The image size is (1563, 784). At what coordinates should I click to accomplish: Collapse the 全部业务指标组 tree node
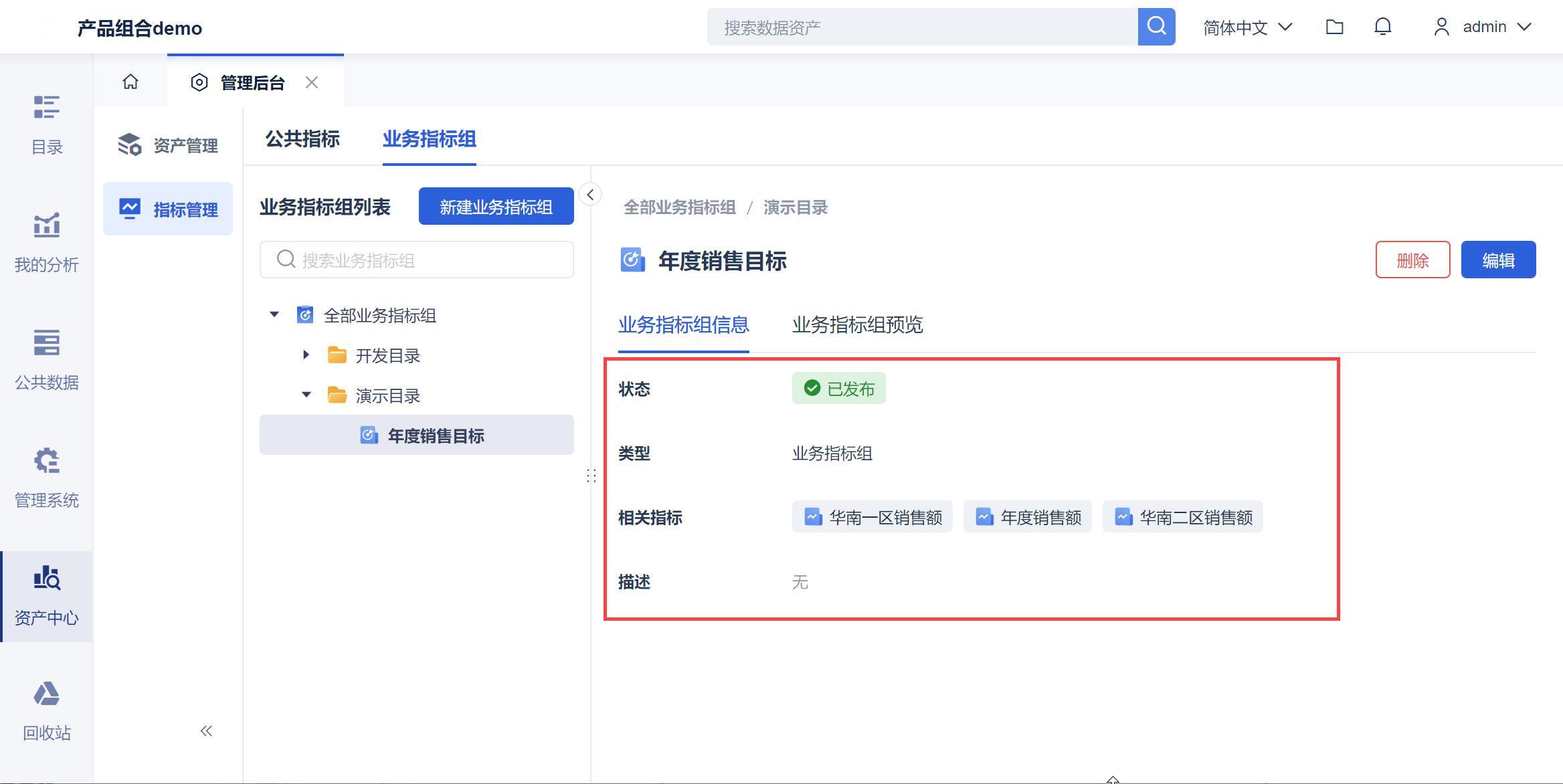tap(274, 314)
